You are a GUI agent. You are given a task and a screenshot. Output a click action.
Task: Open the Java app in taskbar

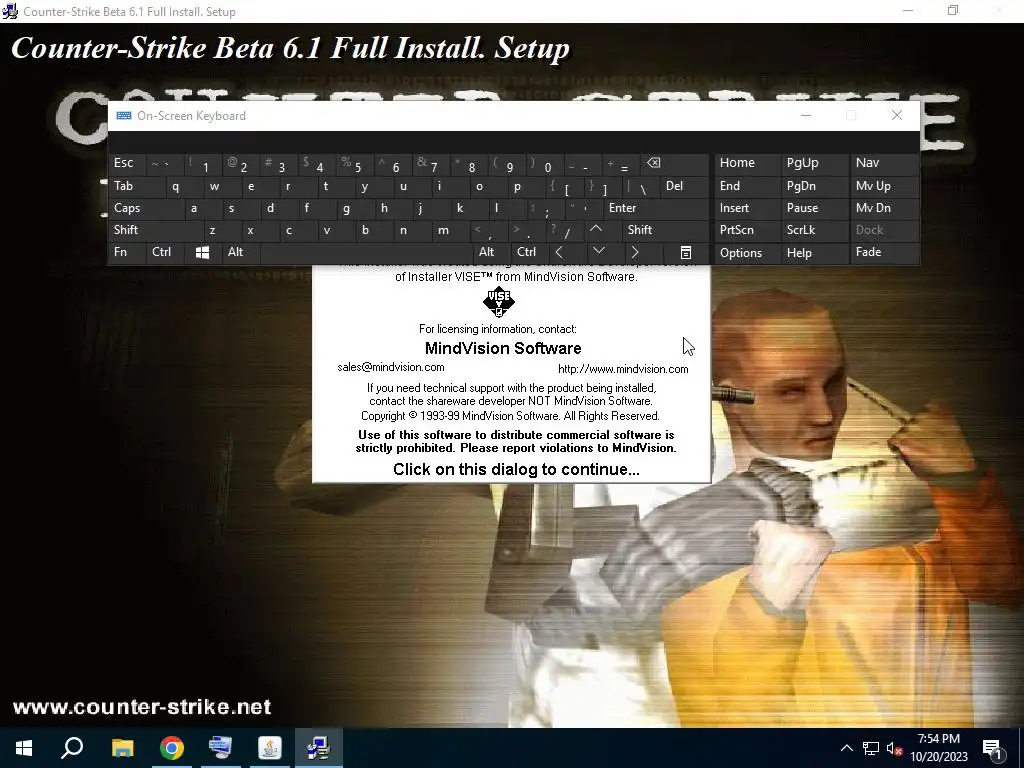tap(270, 748)
